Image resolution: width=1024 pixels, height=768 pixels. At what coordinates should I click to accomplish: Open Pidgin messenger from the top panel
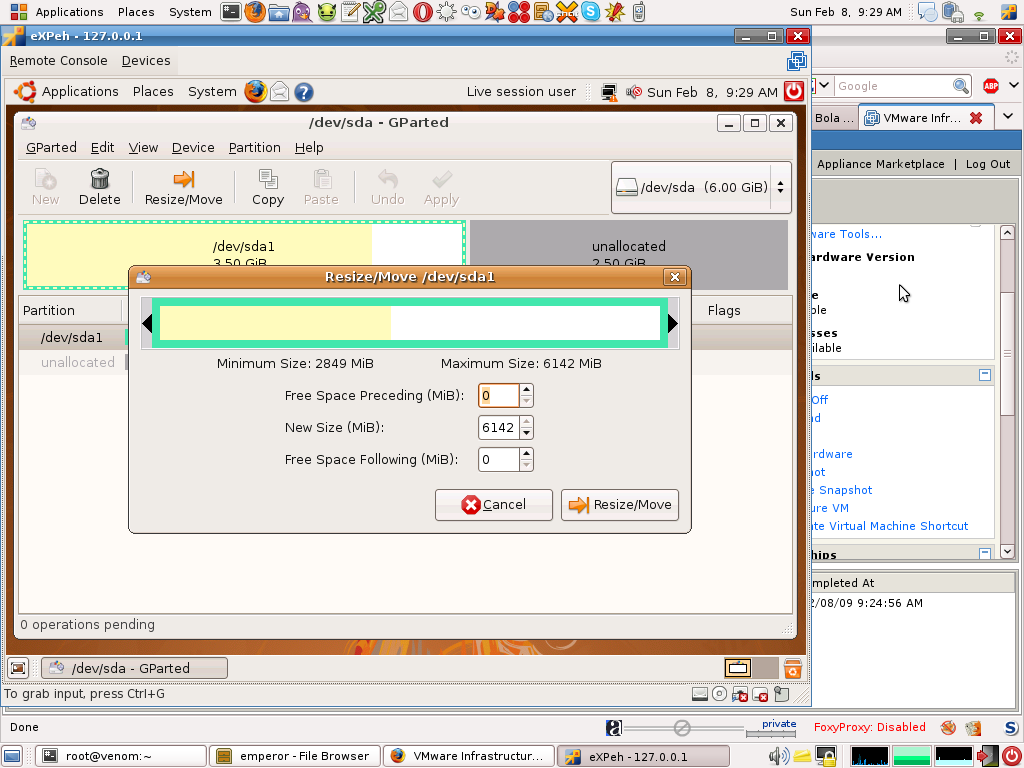click(x=302, y=12)
